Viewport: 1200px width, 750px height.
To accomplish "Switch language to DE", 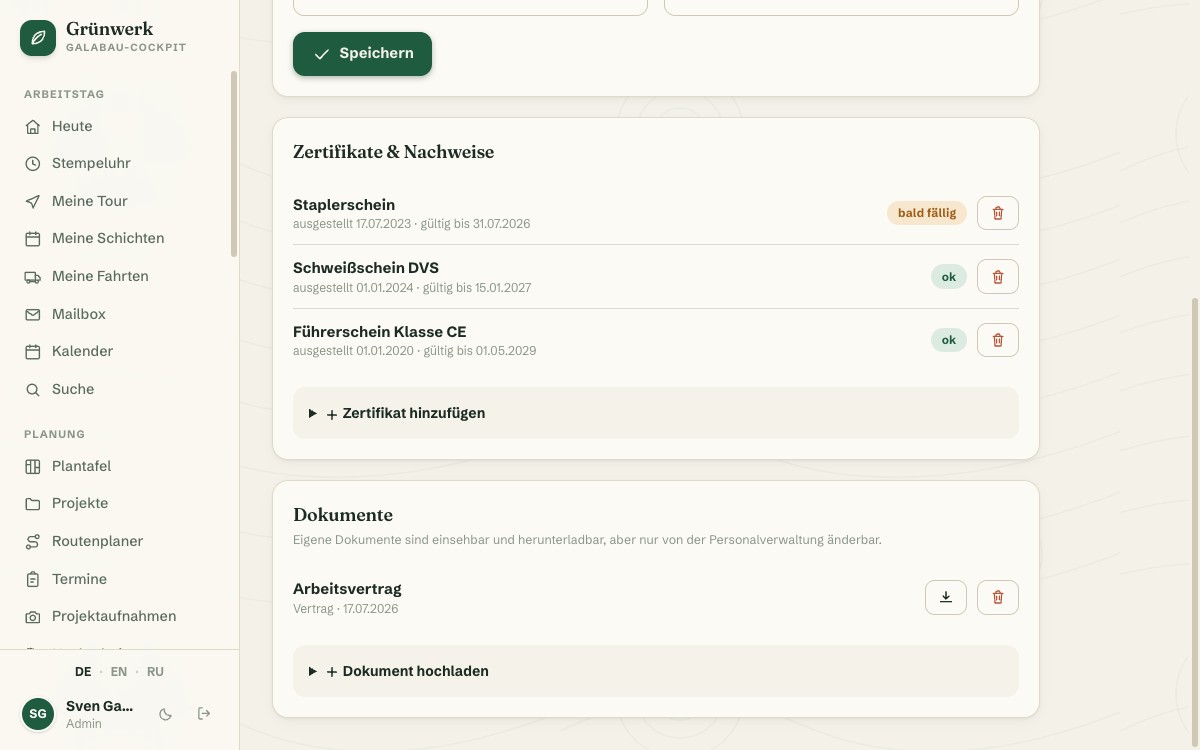I will point(83,672).
